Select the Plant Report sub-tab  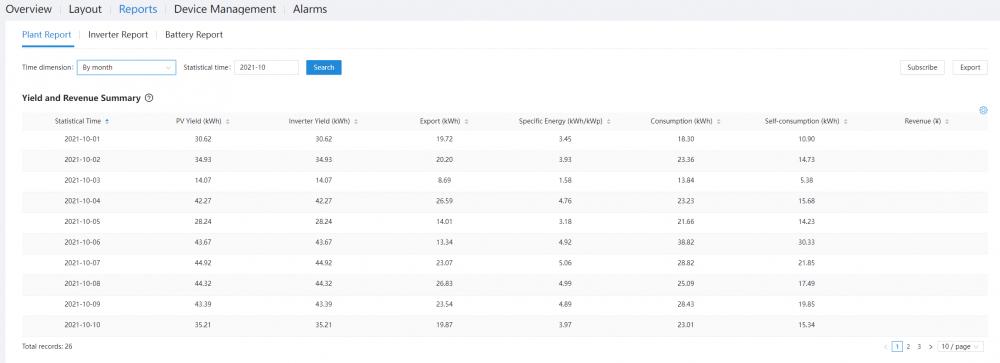click(x=47, y=35)
